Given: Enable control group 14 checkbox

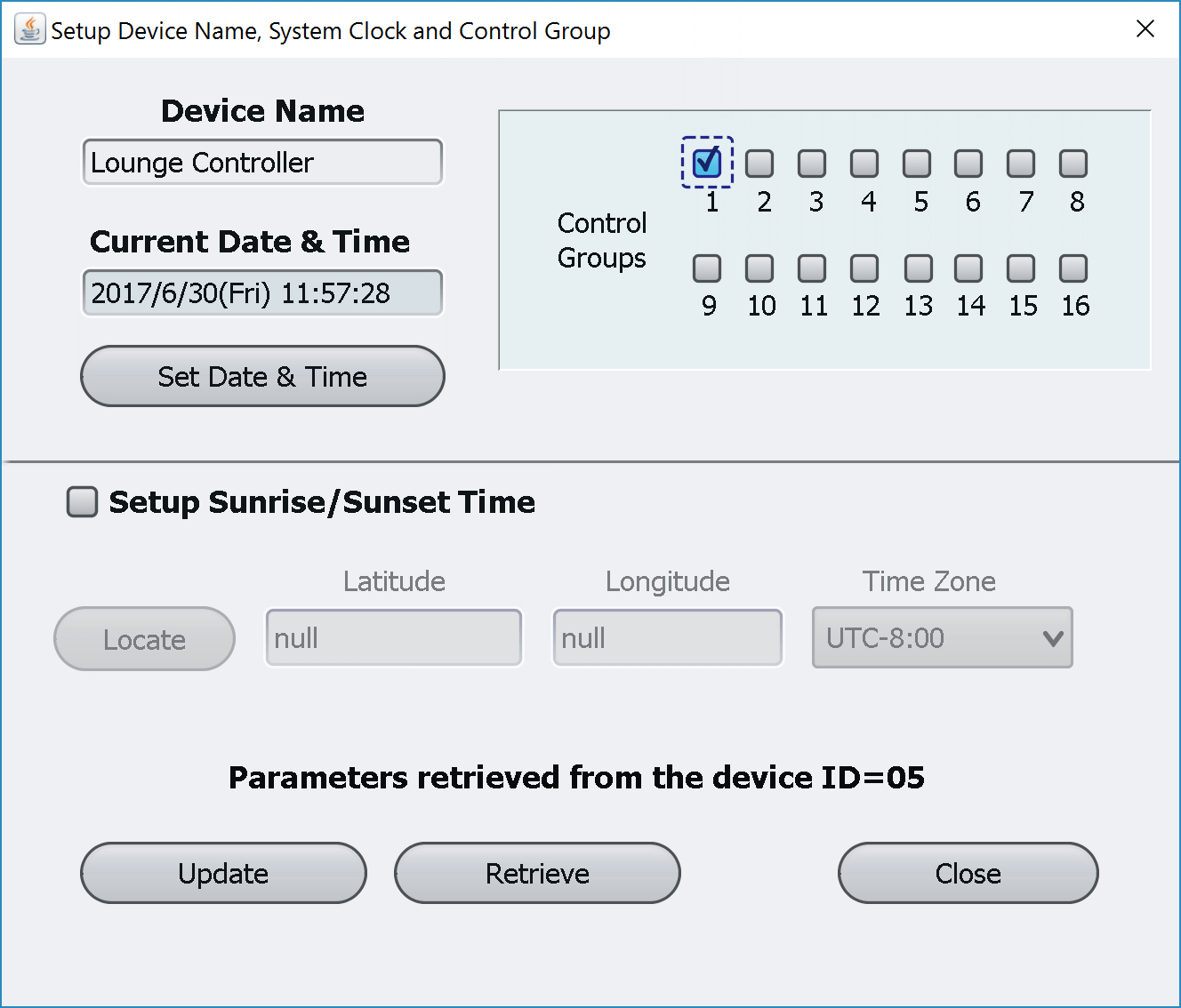Looking at the screenshot, I should 968,268.
